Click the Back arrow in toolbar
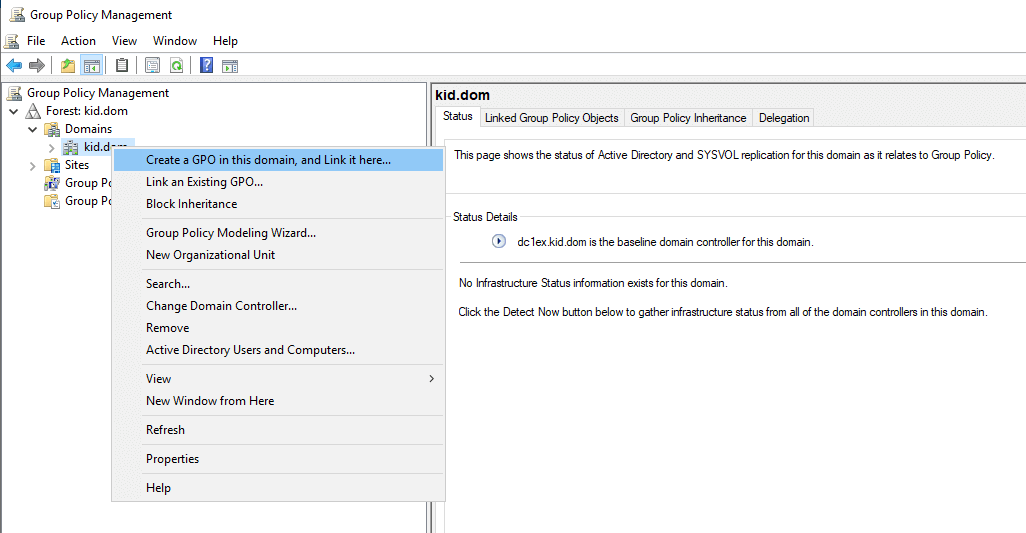Screen dimensions: 1026x533 tap(14, 66)
